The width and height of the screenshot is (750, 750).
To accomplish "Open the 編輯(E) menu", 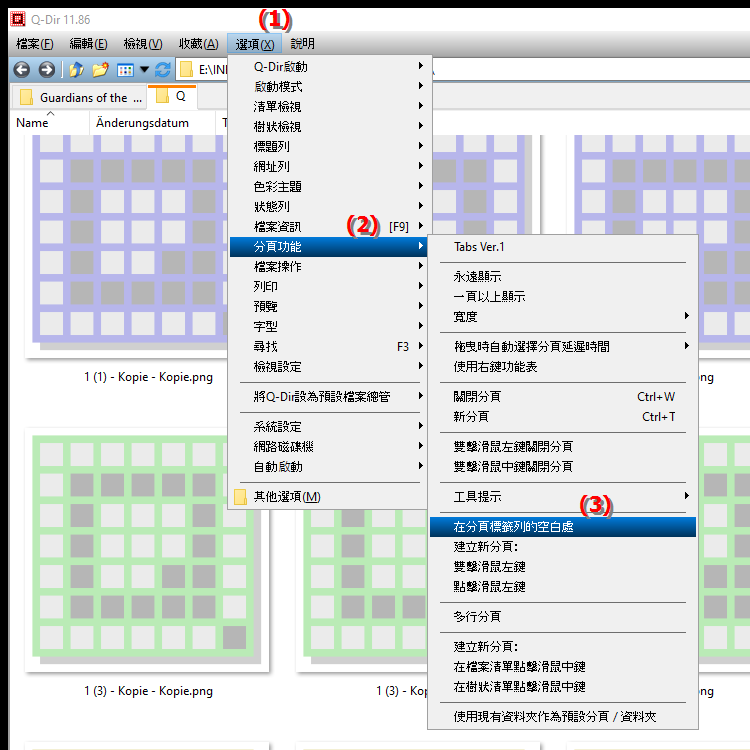I will tap(88, 44).
